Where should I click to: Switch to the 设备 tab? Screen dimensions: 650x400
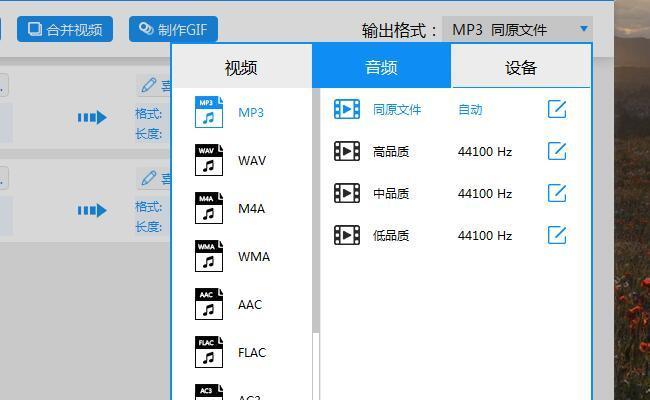tap(521, 67)
